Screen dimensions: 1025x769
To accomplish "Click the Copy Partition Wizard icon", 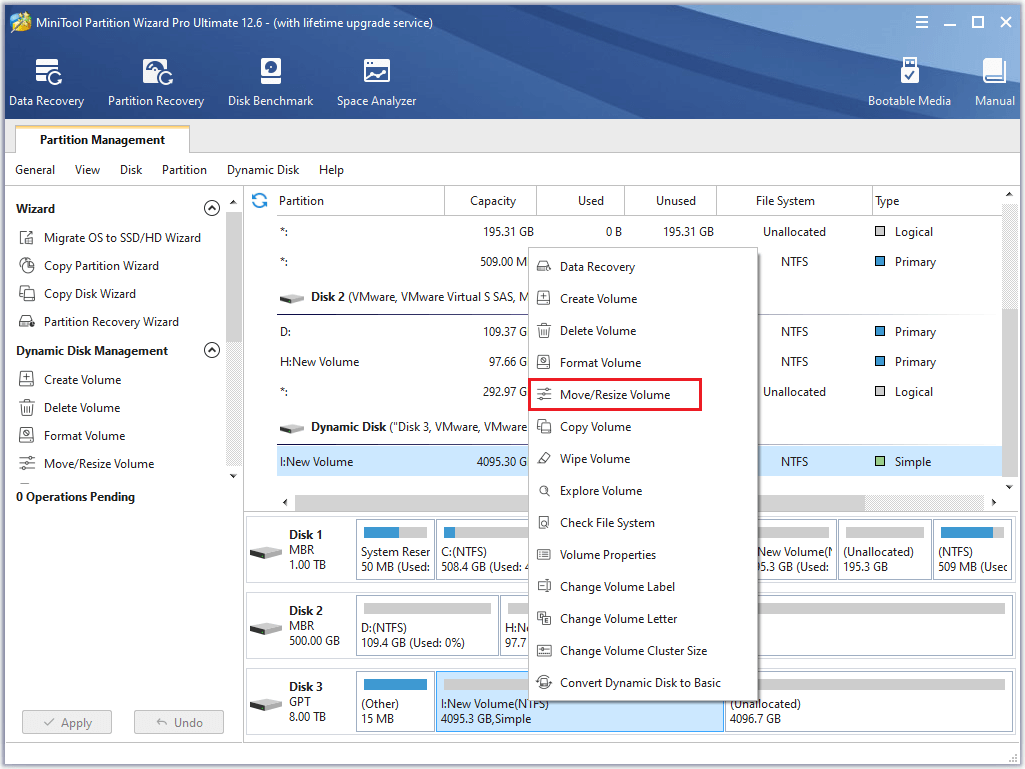I will pyautogui.click(x=27, y=265).
